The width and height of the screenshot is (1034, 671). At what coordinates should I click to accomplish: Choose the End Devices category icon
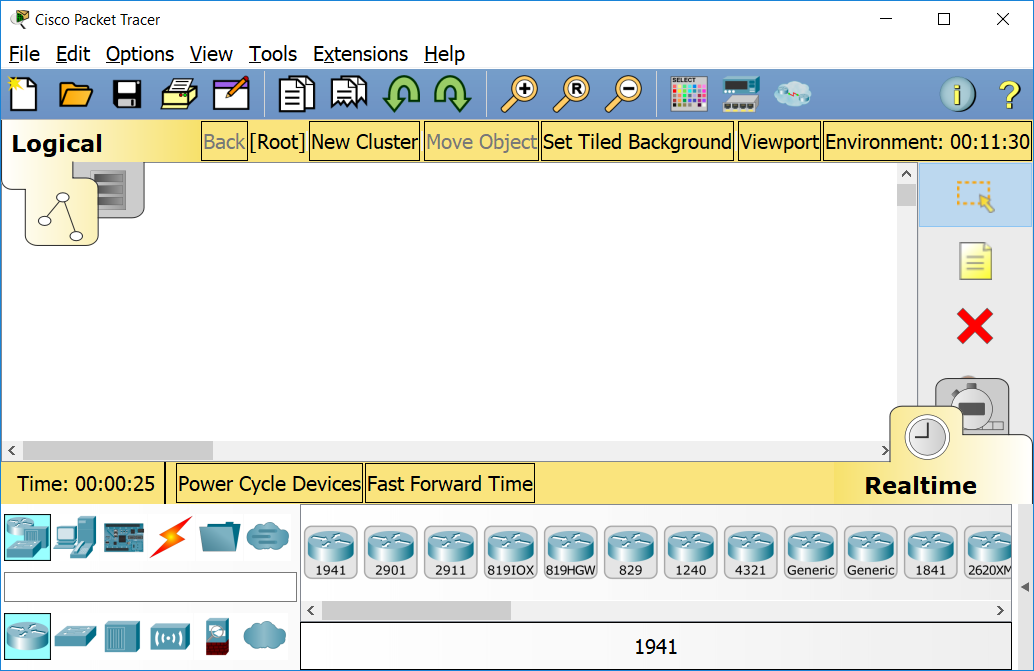coord(75,538)
